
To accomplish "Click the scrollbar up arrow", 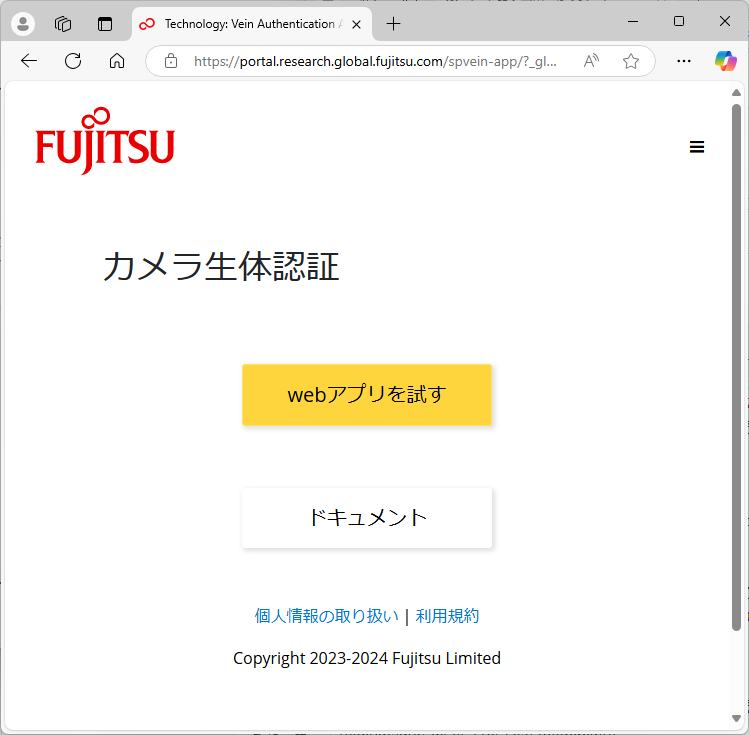I will (736, 93).
